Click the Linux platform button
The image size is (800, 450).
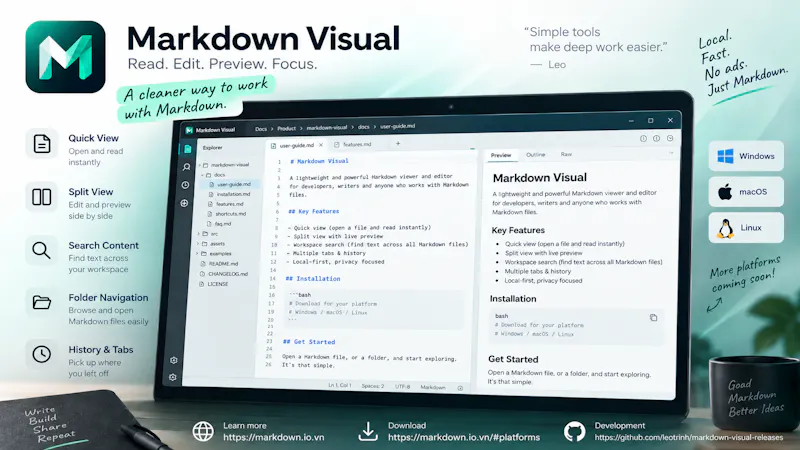[x=746, y=228]
